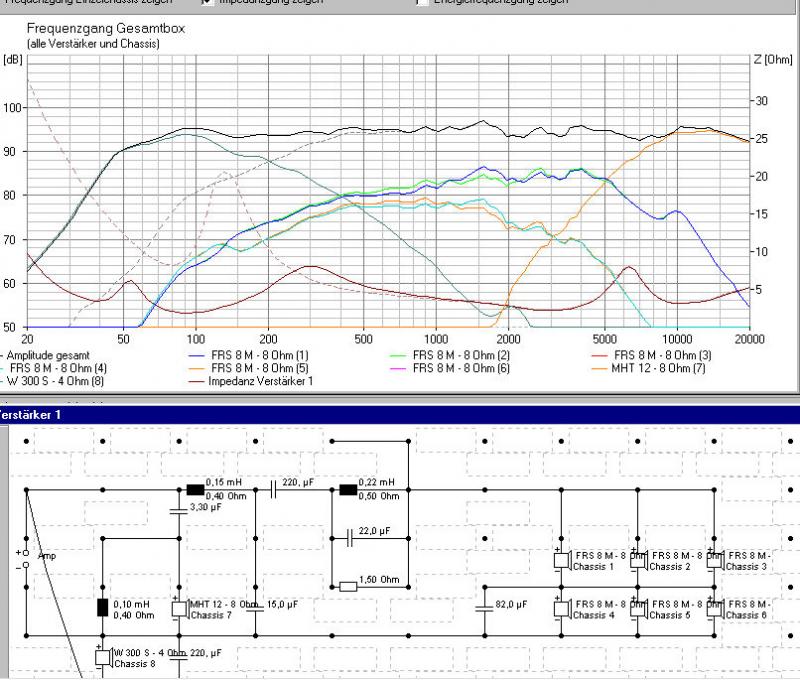Select the W 300 S Chassis 8 woofer symbol
This screenshot has height=680, width=800.
pos(103,656)
